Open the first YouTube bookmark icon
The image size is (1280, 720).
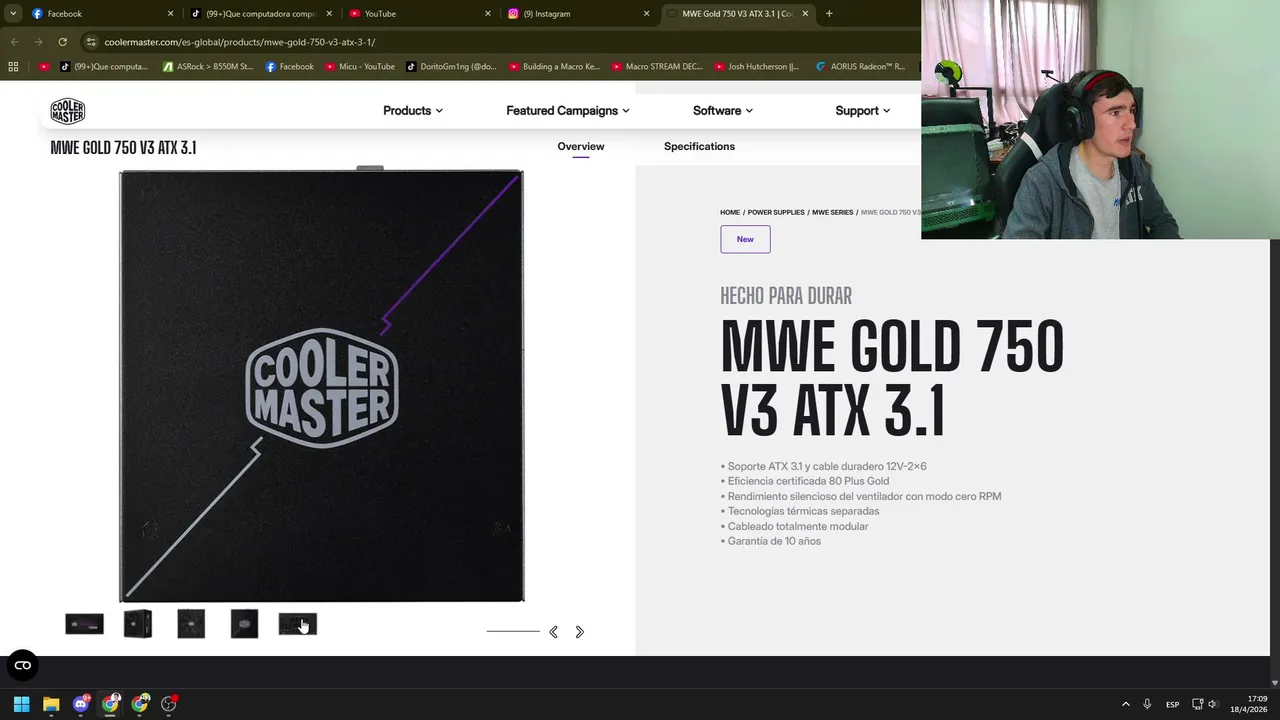coord(44,67)
